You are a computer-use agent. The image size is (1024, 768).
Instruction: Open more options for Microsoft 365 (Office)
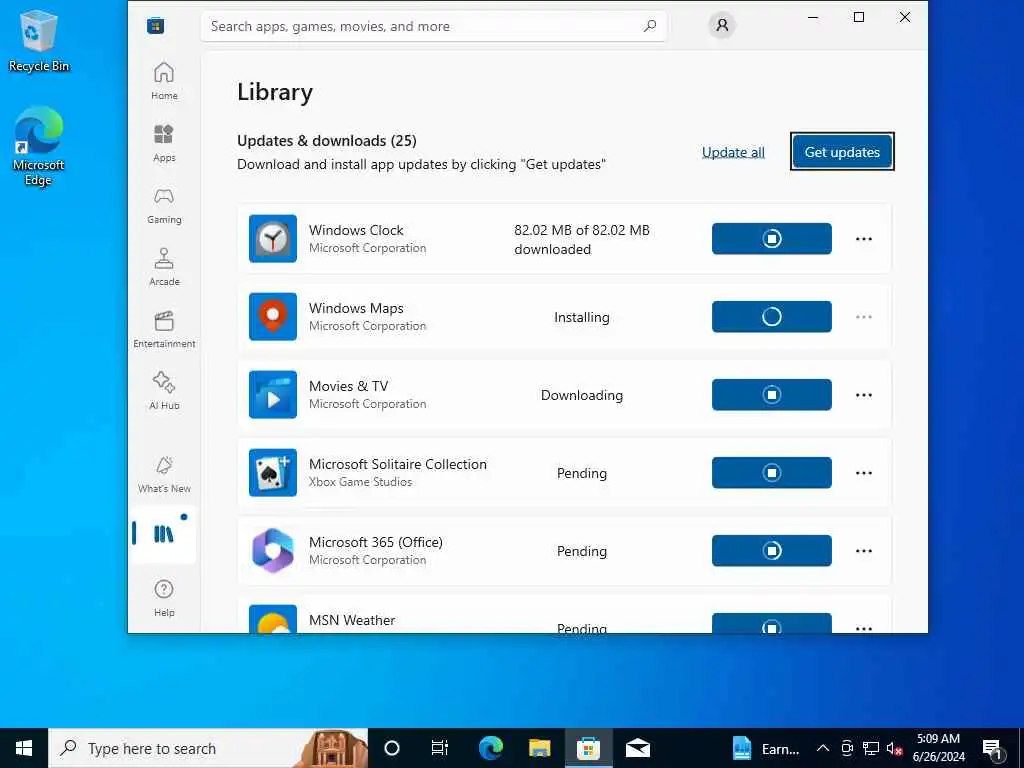point(863,551)
